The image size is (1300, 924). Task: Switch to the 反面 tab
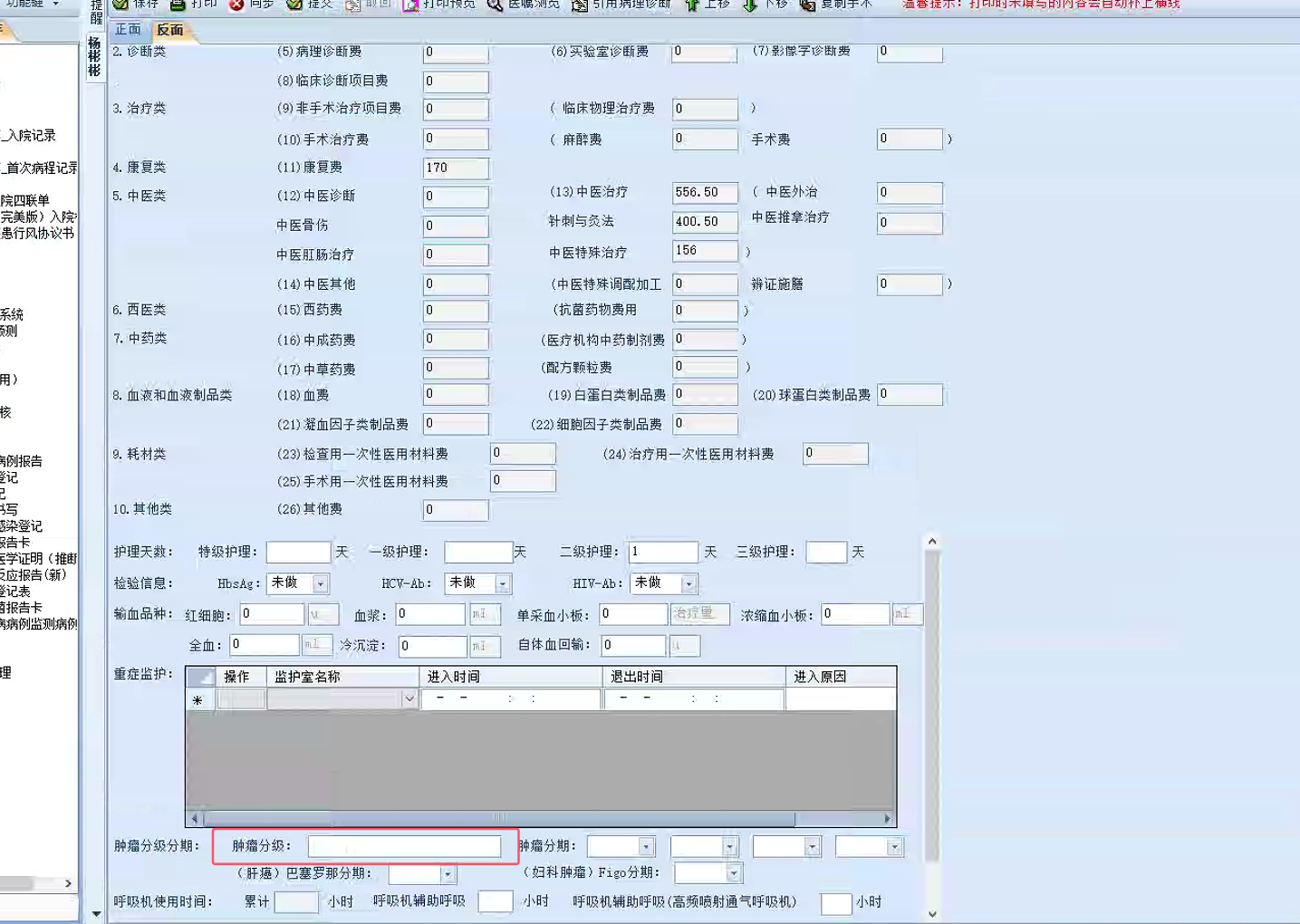pyautogui.click(x=170, y=30)
